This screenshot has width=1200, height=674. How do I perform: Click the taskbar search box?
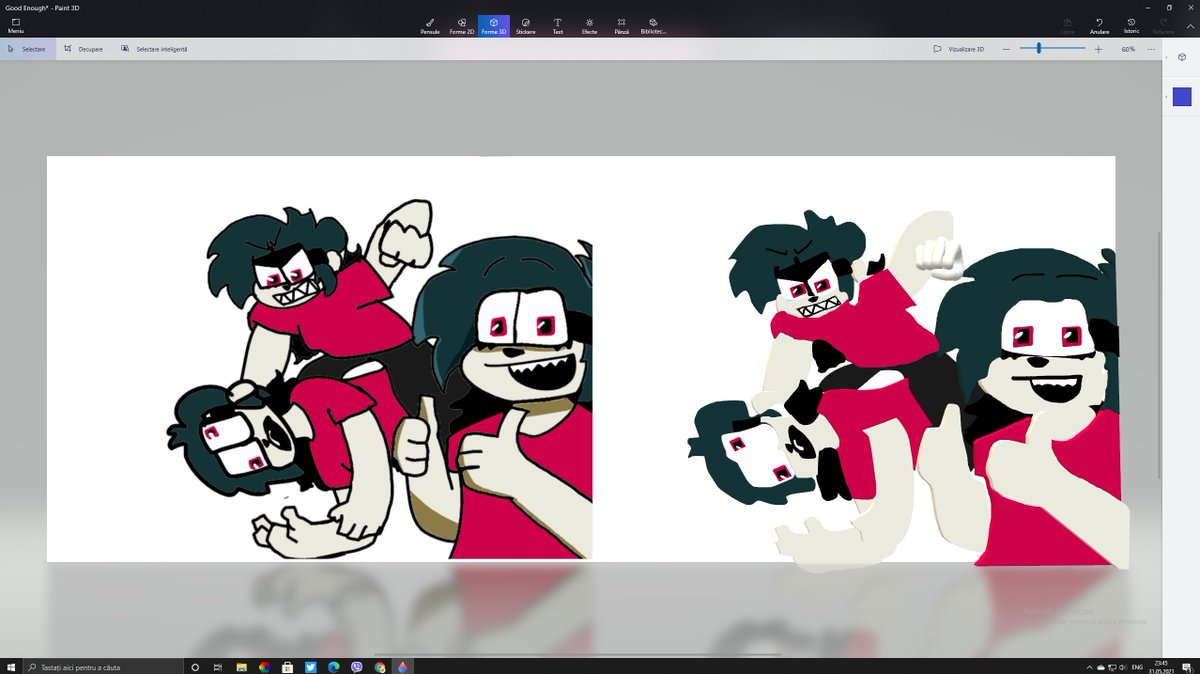point(103,666)
